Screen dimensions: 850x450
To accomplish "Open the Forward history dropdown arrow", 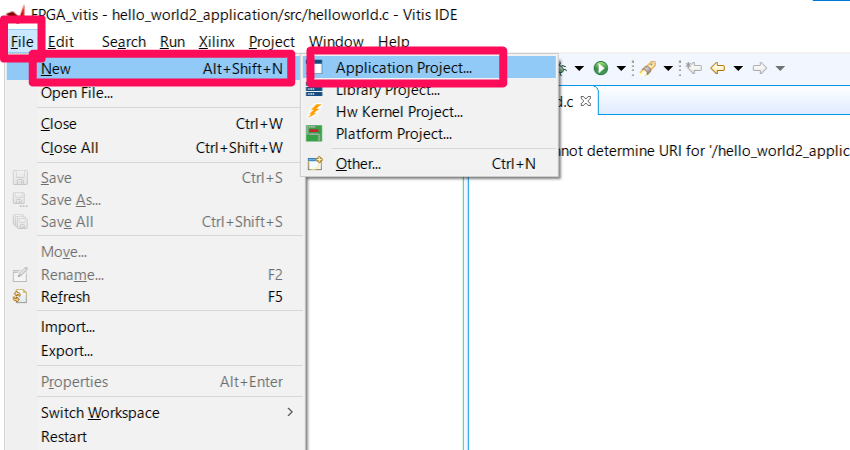I will pyautogui.click(x=781, y=68).
